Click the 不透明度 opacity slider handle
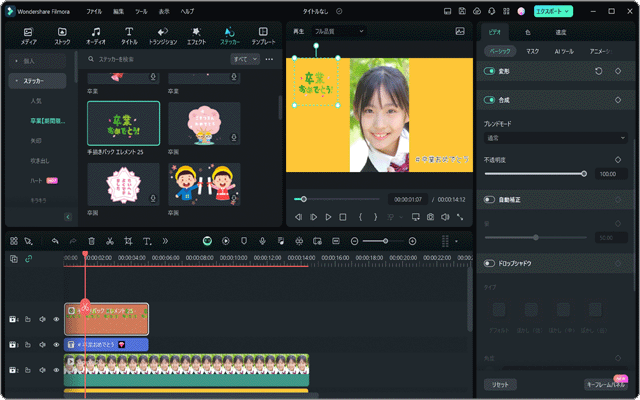640x400 pixels. tap(584, 173)
